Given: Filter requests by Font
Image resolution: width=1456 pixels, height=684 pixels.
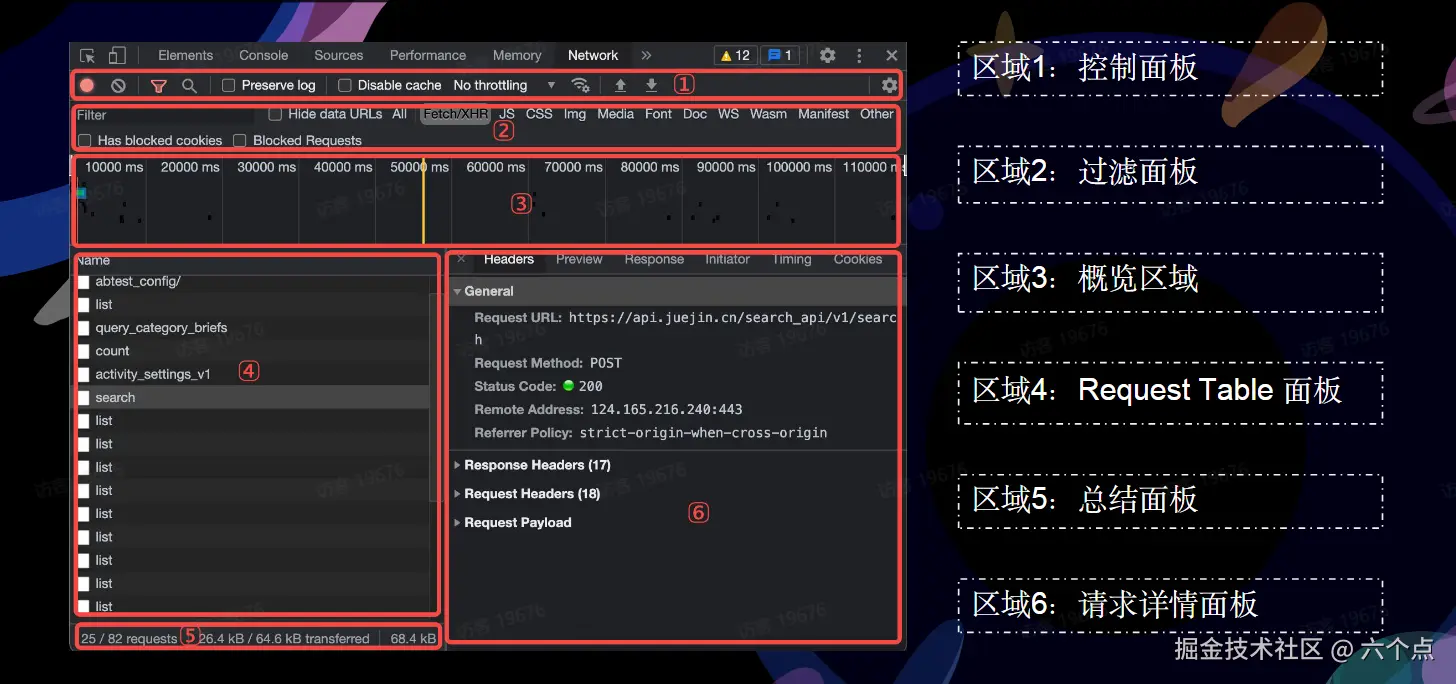Looking at the screenshot, I should (659, 114).
